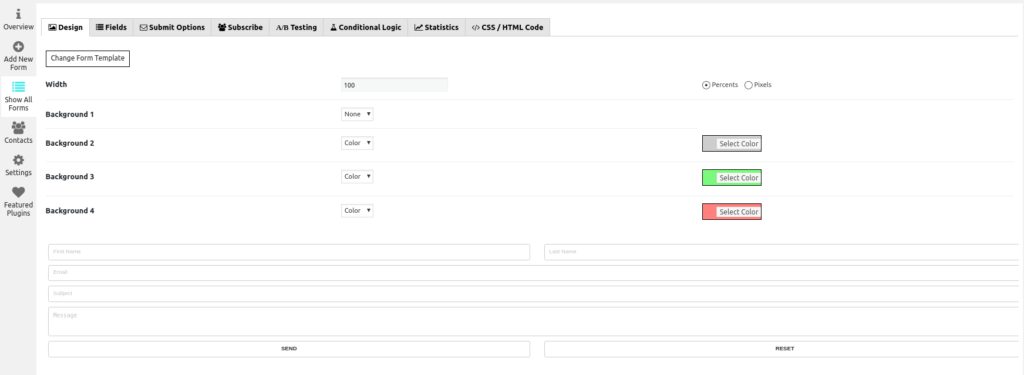Open the Settings gear icon
Viewport: 1024px width, 375px height.
tap(18, 160)
